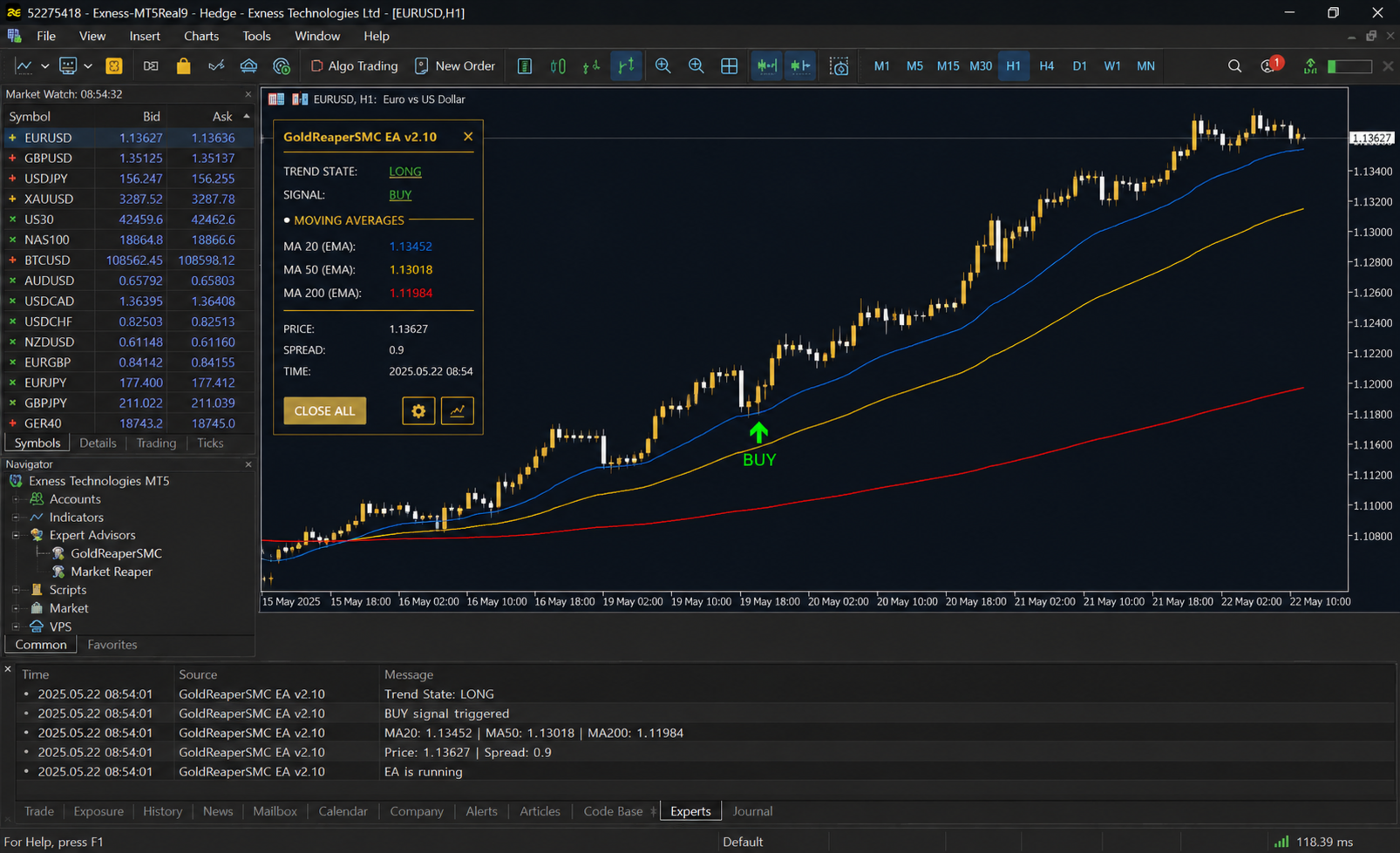Toggle chart shift icon

800,66
